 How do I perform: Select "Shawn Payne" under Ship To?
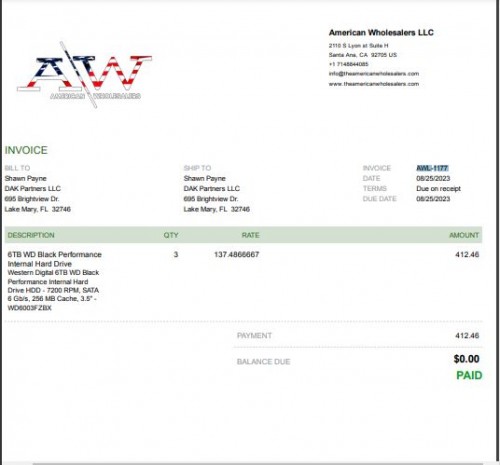click(205, 178)
